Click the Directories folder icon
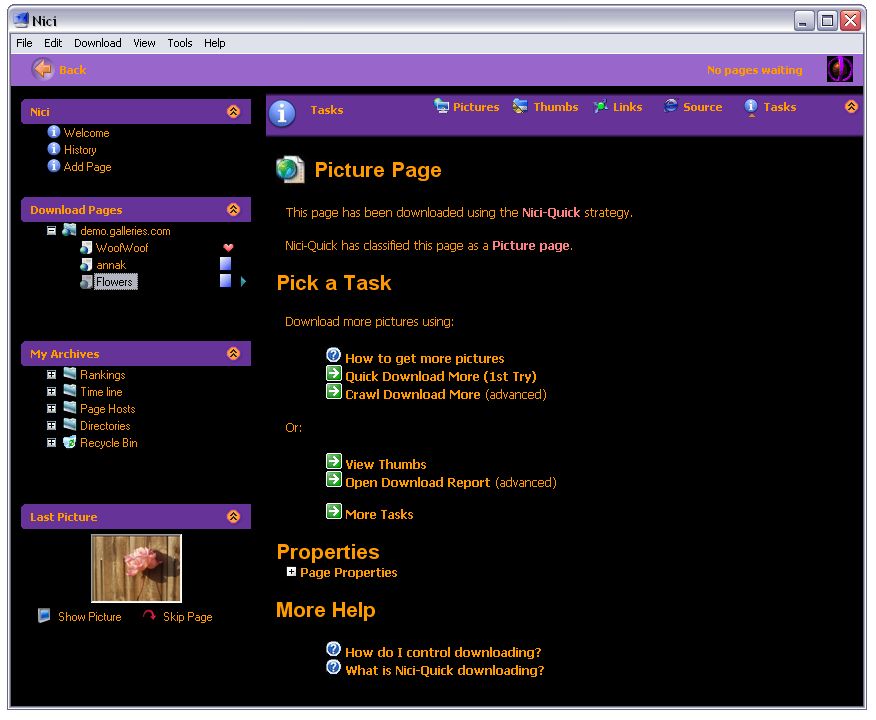The image size is (876, 720). tap(70, 424)
